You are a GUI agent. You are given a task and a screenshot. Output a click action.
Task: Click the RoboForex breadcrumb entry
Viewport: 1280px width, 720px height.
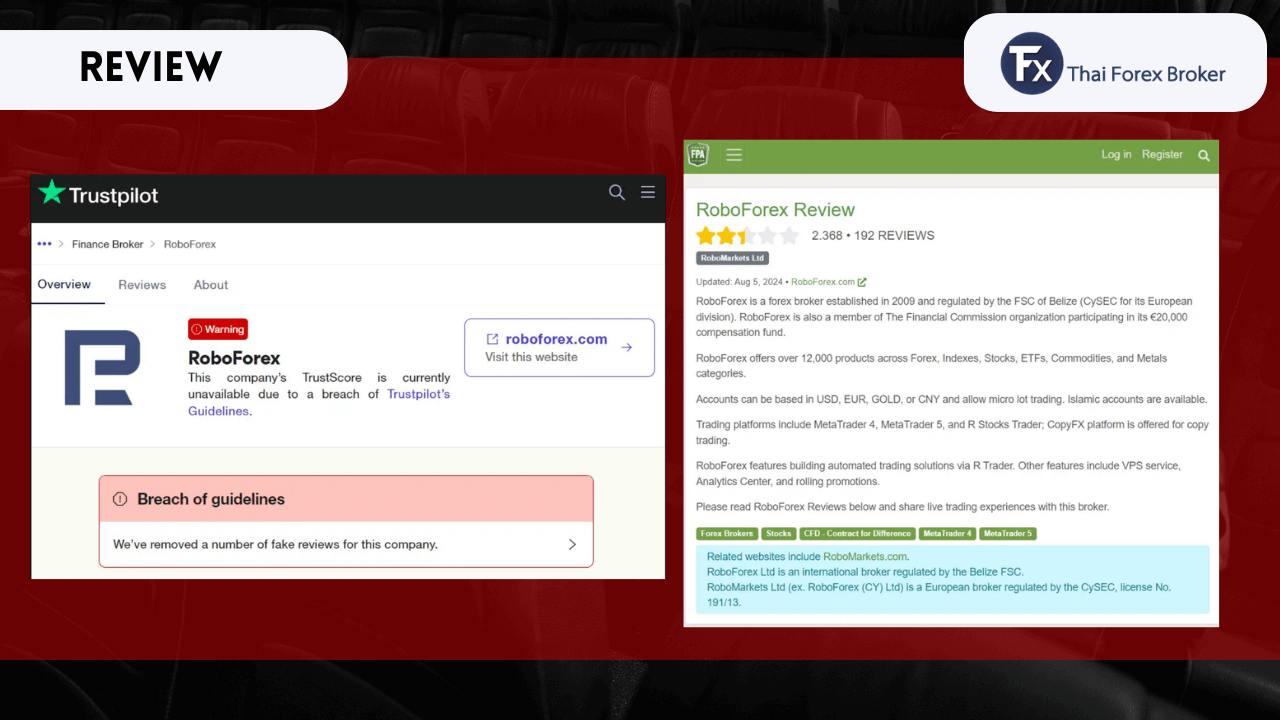[x=190, y=244]
